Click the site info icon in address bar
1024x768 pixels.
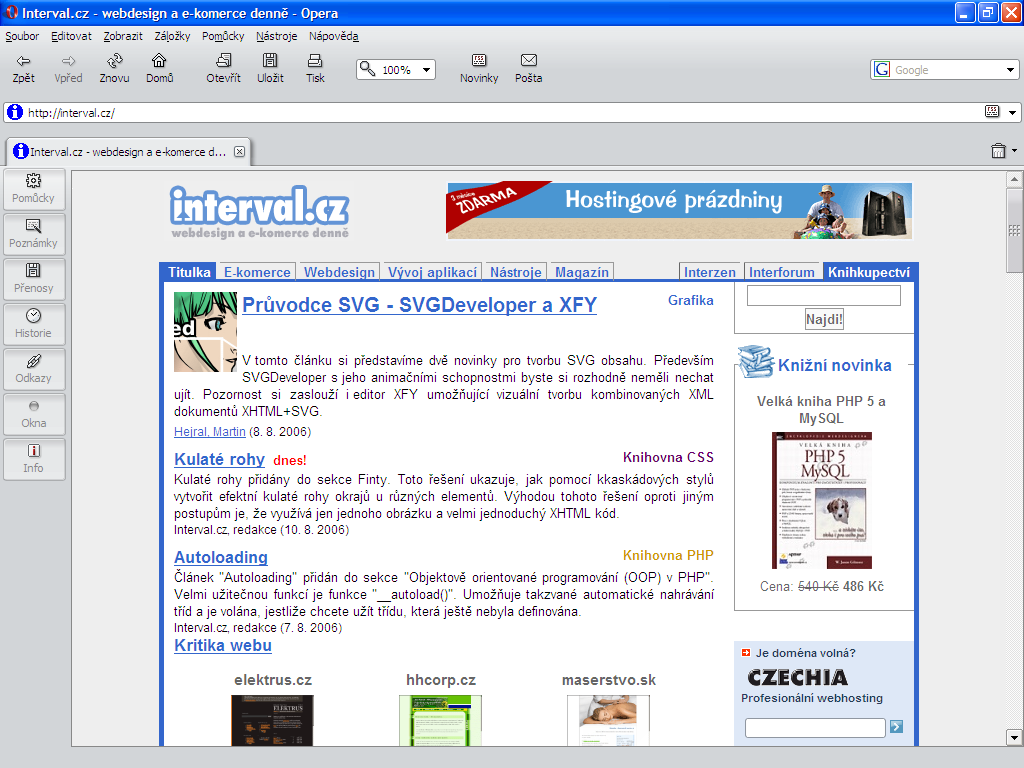[14, 112]
